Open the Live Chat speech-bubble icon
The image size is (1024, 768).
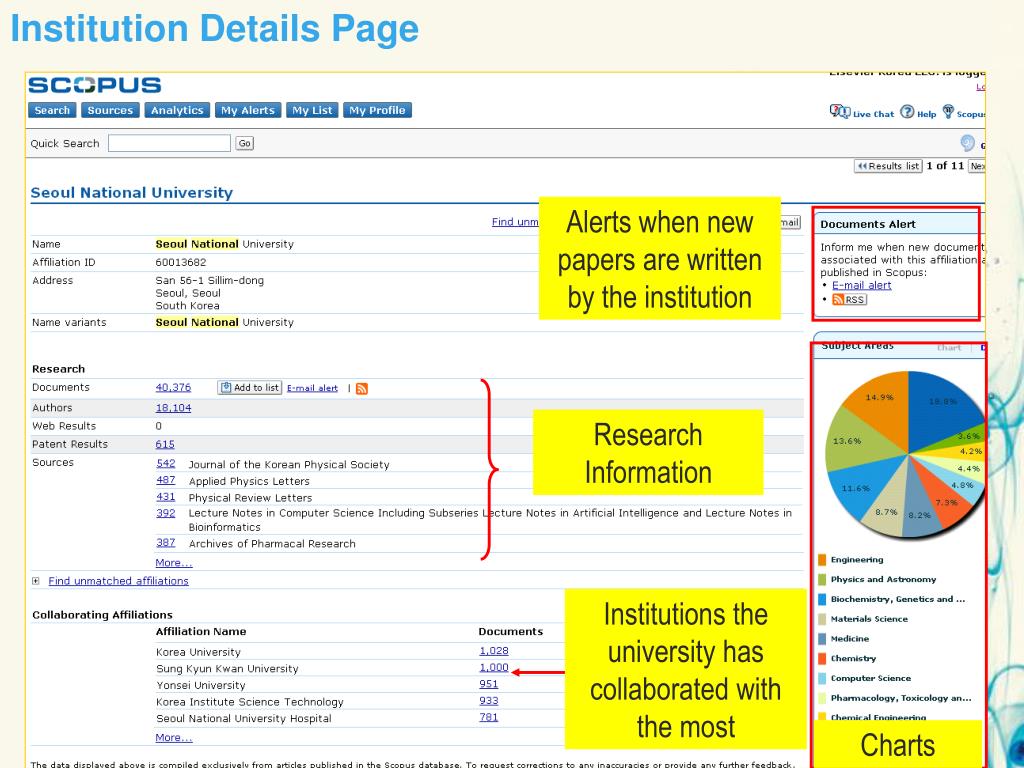[839, 112]
